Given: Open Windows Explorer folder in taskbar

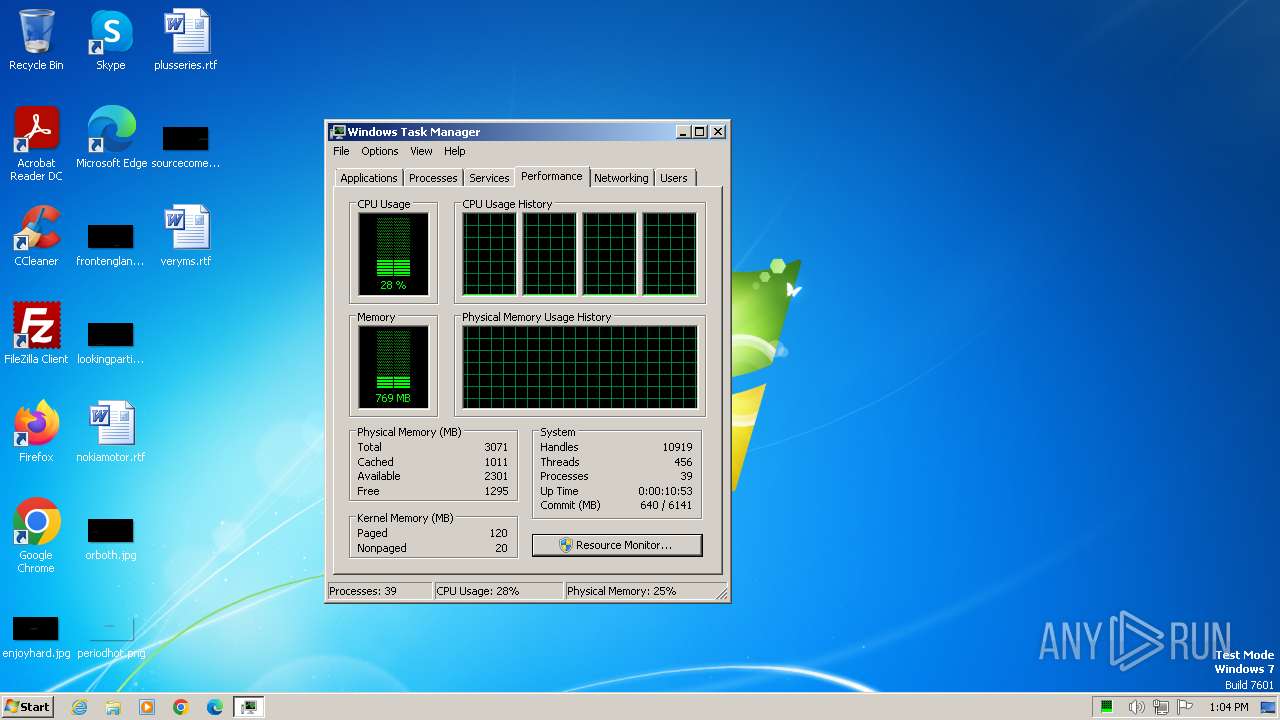Looking at the screenshot, I should click(x=113, y=707).
